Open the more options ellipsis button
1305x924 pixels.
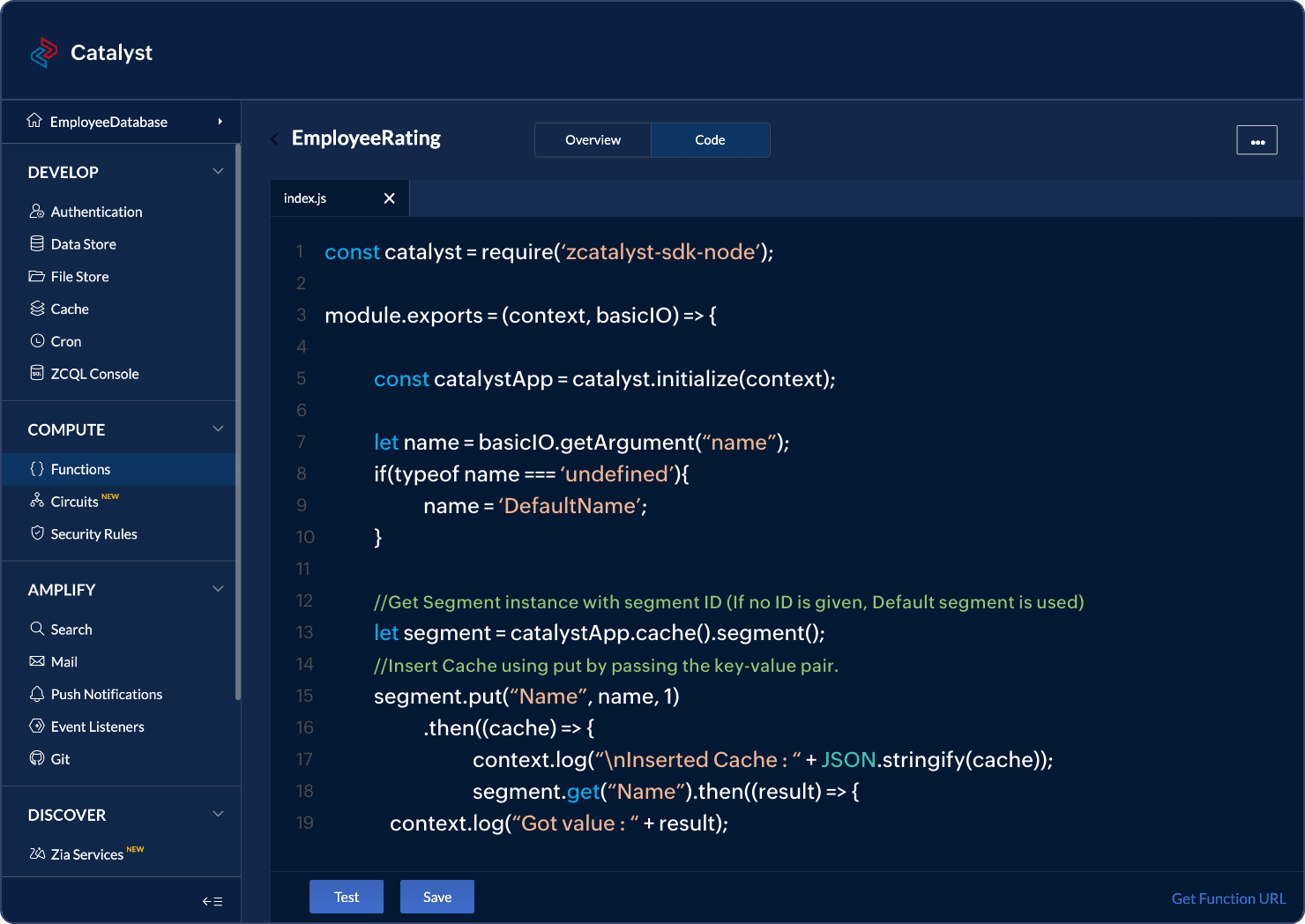tap(1257, 140)
